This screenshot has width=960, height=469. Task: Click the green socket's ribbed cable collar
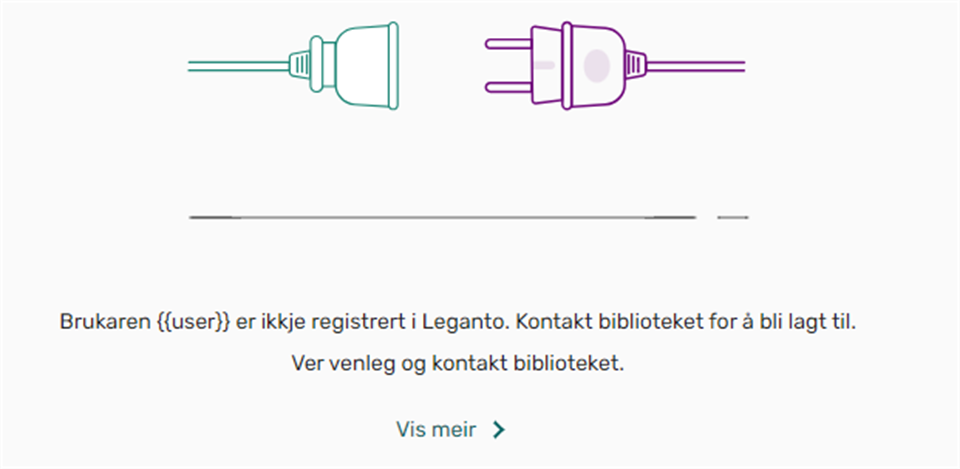pos(303,65)
